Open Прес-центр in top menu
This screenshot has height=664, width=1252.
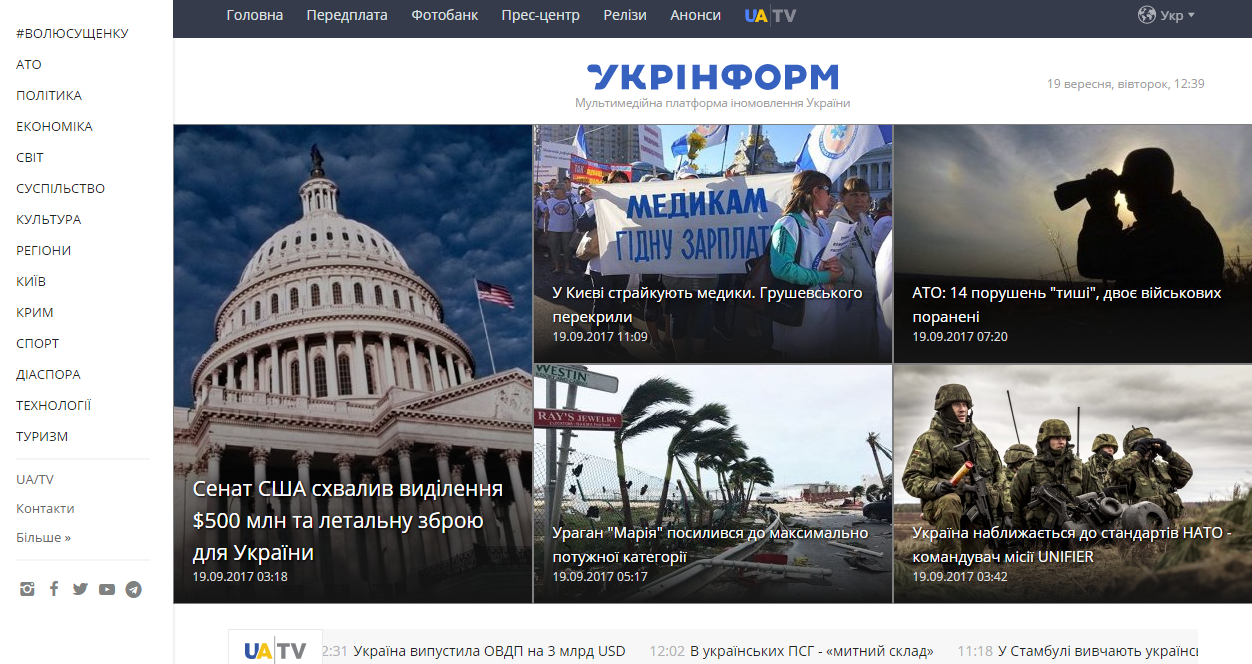(x=541, y=15)
